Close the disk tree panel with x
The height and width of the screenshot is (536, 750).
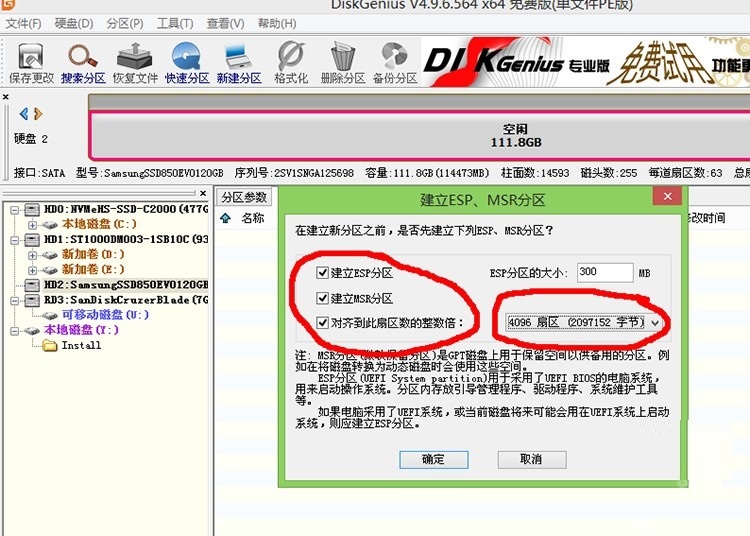(x=203, y=193)
